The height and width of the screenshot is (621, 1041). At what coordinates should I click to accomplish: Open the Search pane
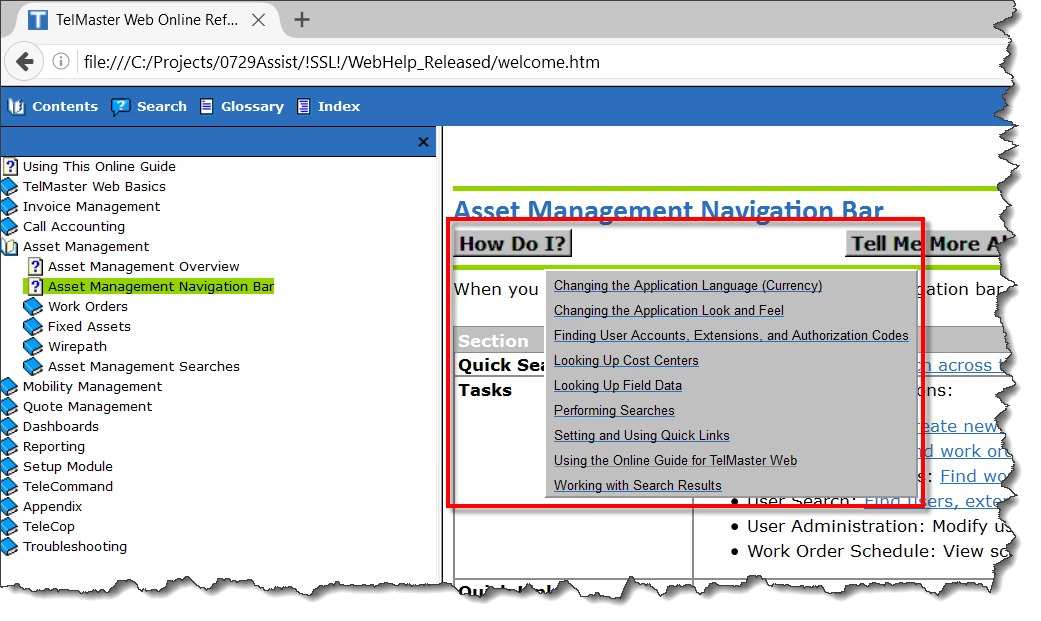161,106
